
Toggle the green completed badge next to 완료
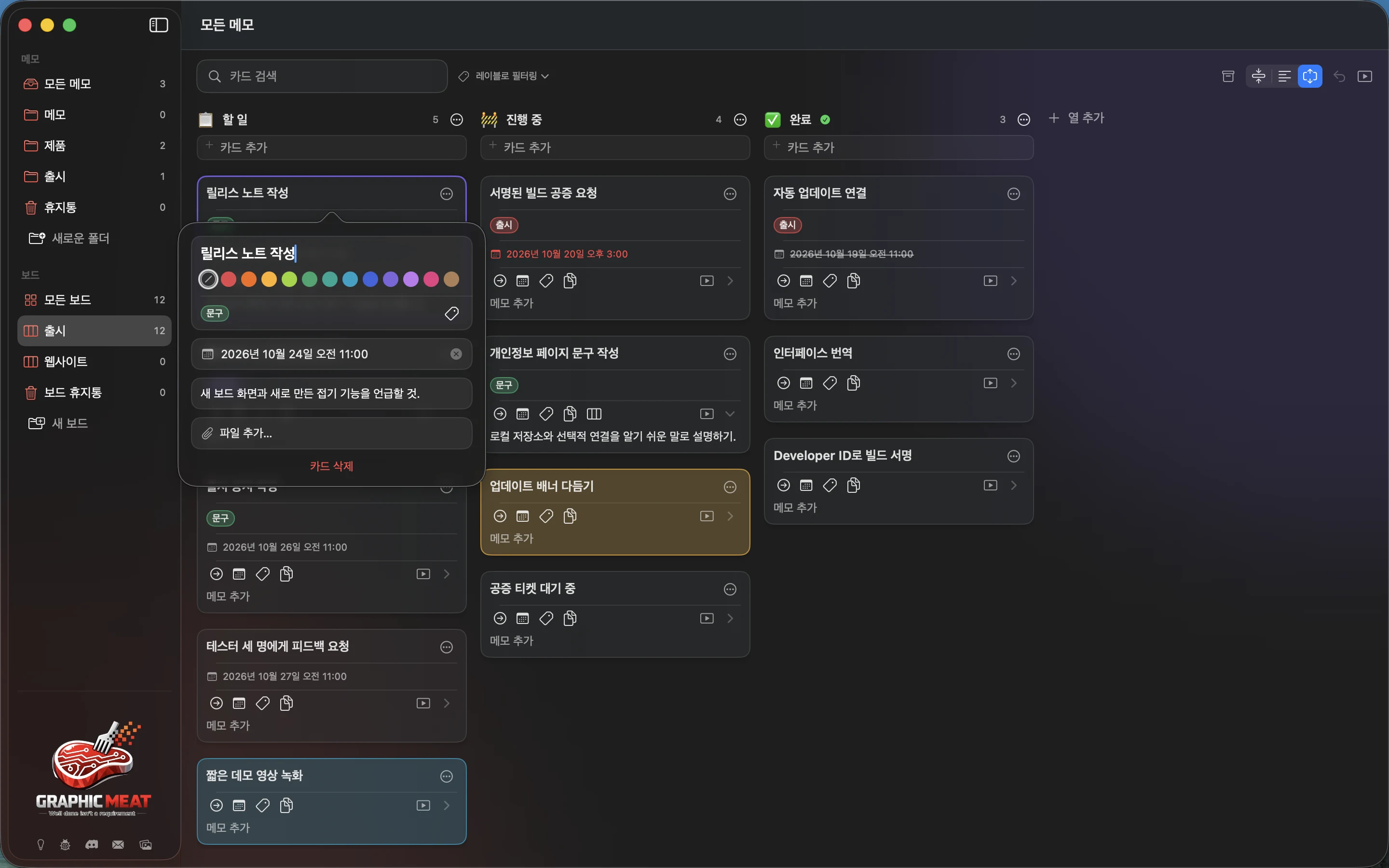(x=825, y=120)
